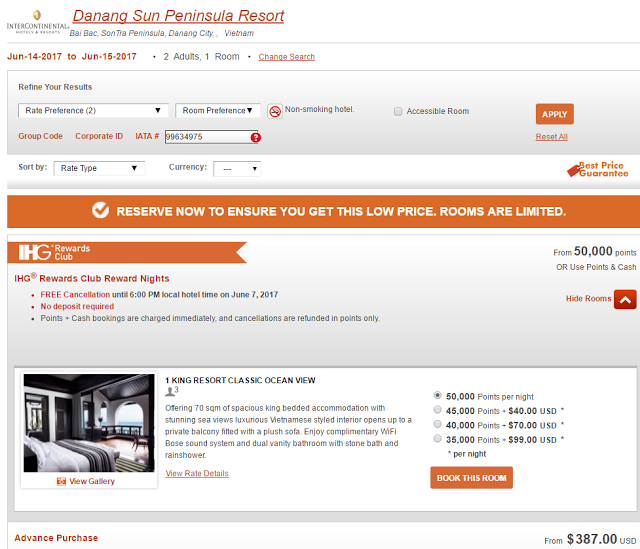Open the Danang Sun Peninsula Resort title link

(178, 16)
